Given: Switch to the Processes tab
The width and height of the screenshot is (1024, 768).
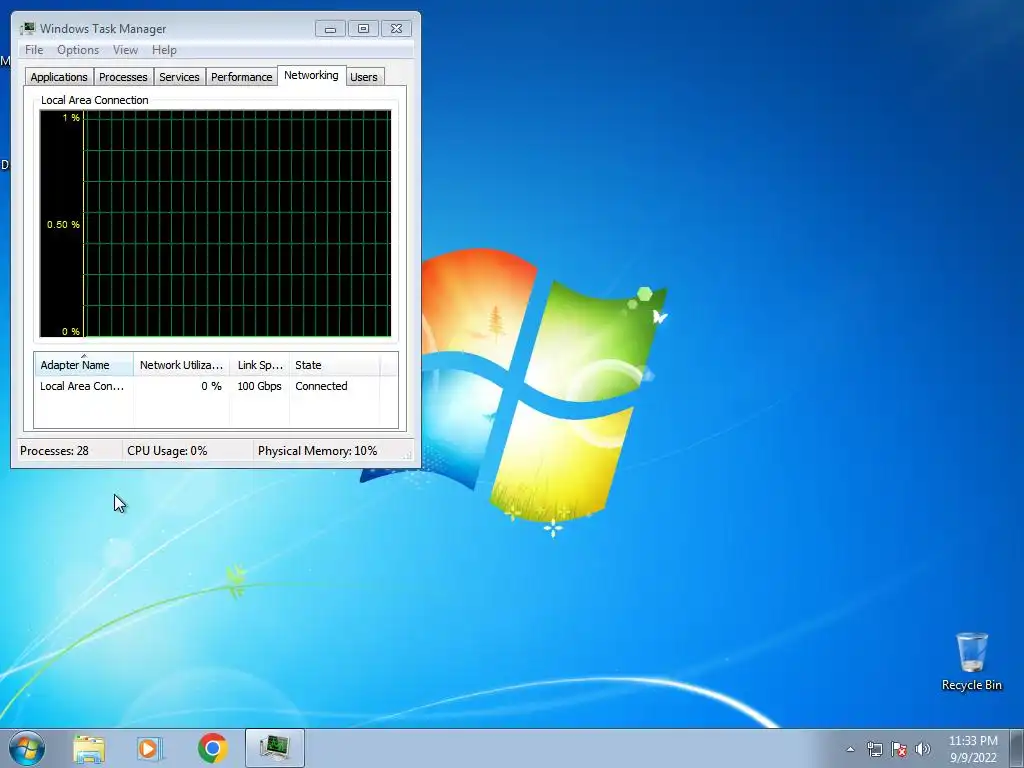Looking at the screenshot, I should pyautogui.click(x=123, y=77).
